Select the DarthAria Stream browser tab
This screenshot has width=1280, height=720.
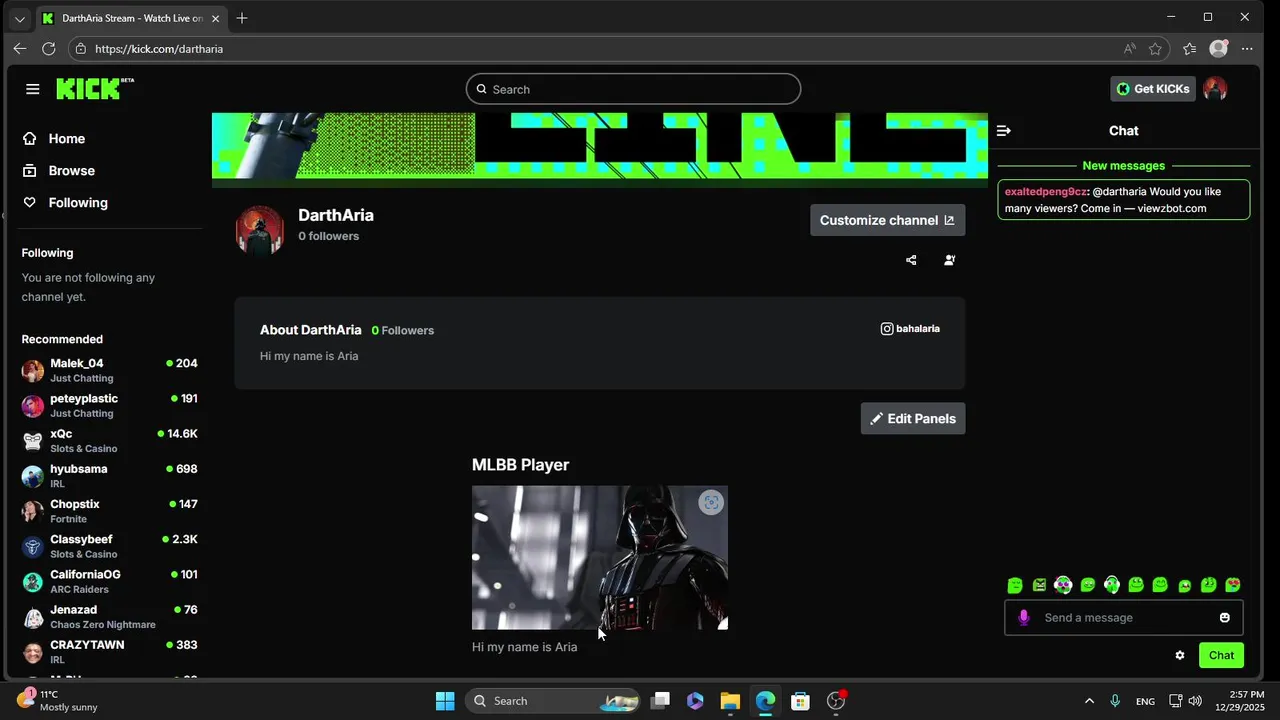coord(130,18)
